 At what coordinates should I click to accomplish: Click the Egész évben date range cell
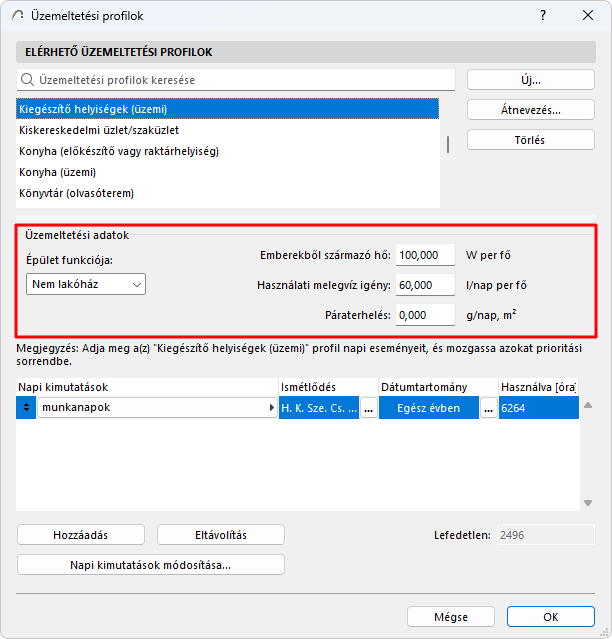(429, 408)
